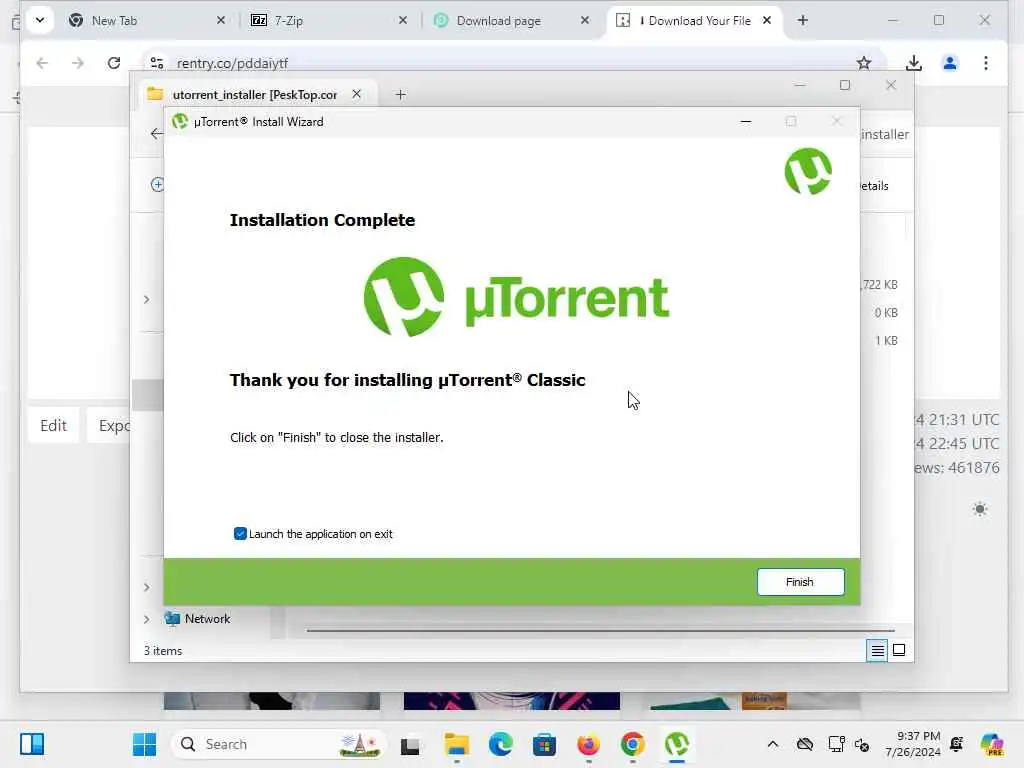This screenshot has width=1024, height=768.
Task: Open Task View from taskbar
Action: point(409,745)
